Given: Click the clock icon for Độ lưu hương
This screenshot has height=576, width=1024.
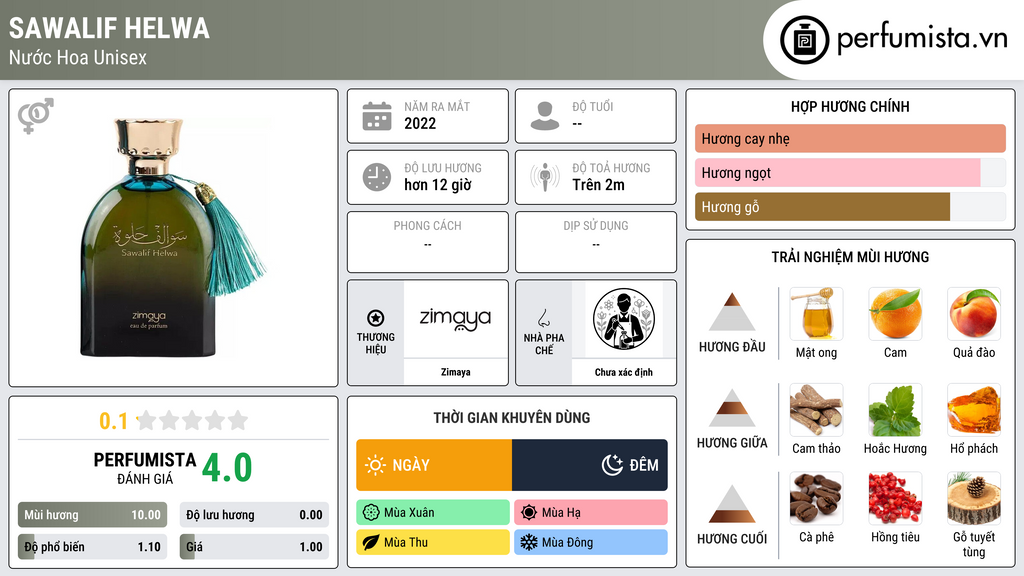Looking at the screenshot, I should (x=377, y=177).
